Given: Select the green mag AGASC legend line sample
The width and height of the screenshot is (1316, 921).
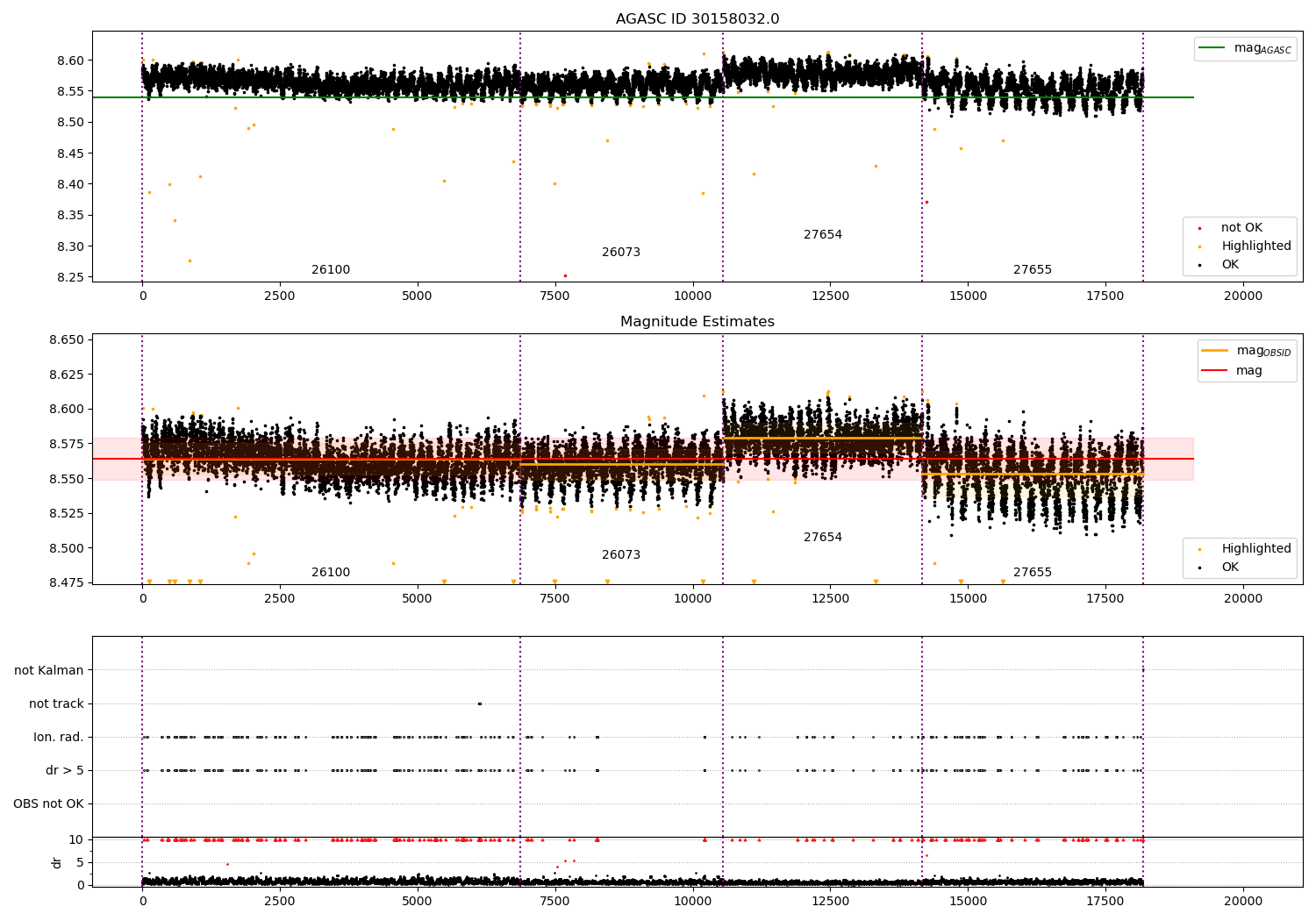Looking at the screenshot, I should click(x=1212, y=48).
